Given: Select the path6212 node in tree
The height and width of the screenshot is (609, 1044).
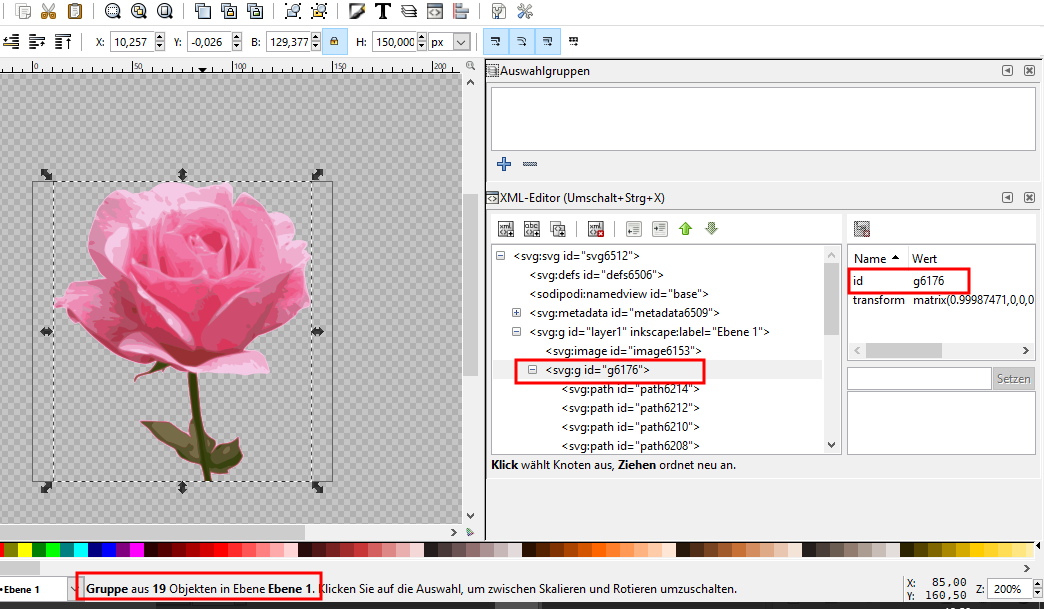Looking at the screenshot, I should point(630,408).
